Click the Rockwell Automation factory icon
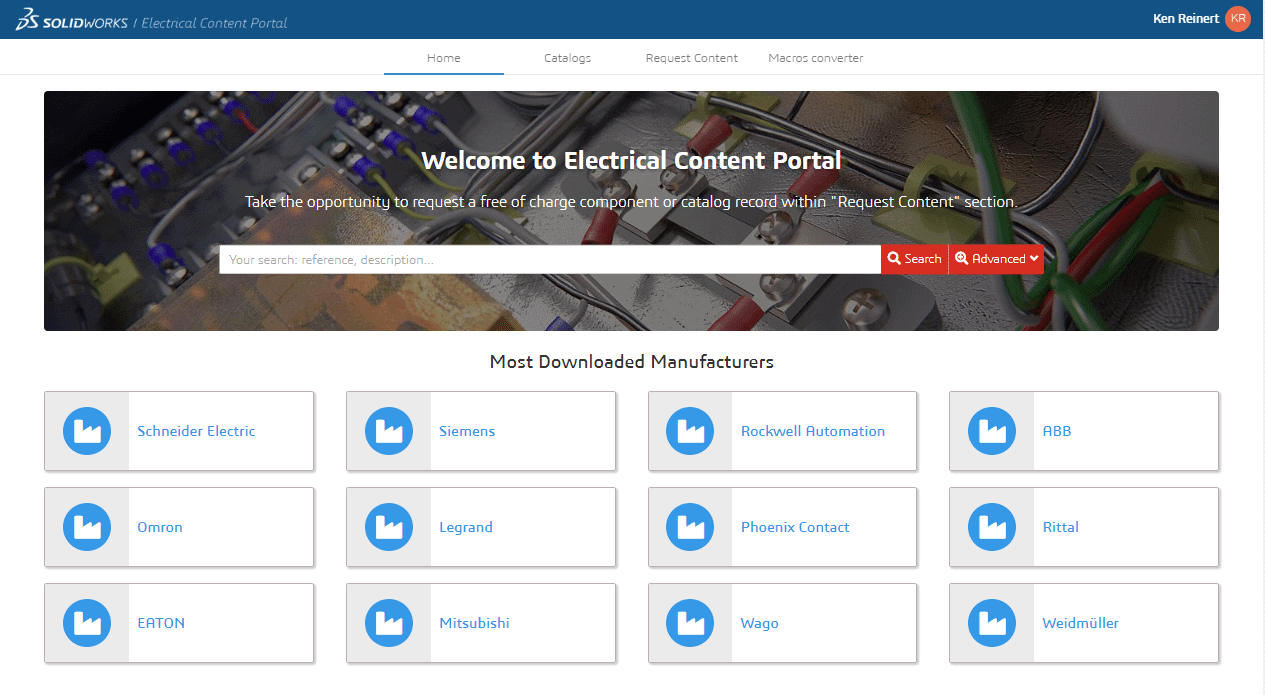 [x=690, y=431]
